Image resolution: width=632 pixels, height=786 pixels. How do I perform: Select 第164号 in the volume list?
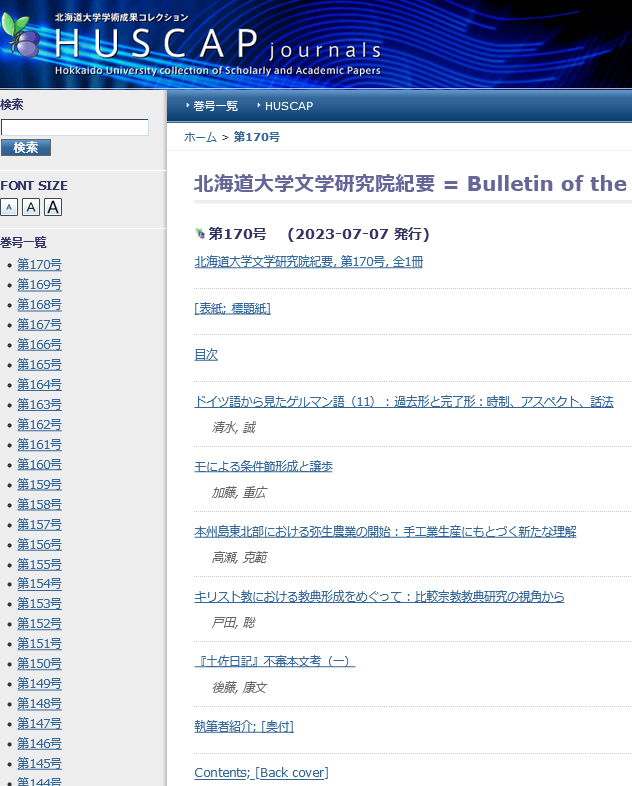[40, 384]
